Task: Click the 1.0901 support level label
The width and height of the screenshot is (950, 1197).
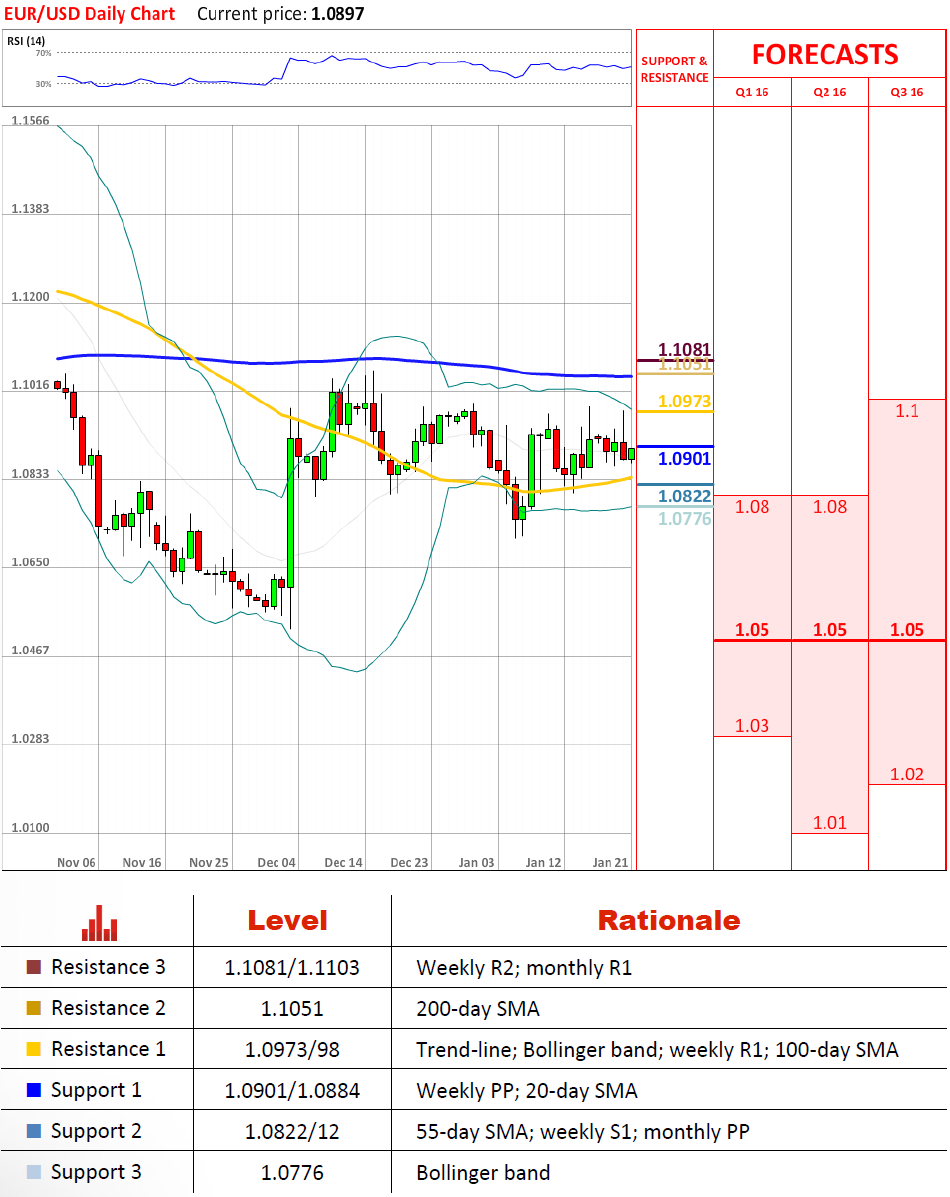Action: click(x=684, y=459)
